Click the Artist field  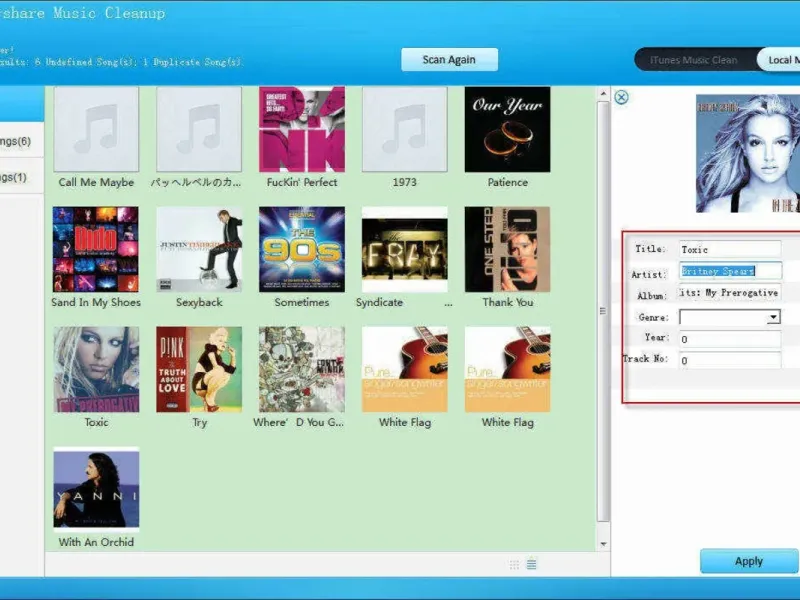coord(730,271)
